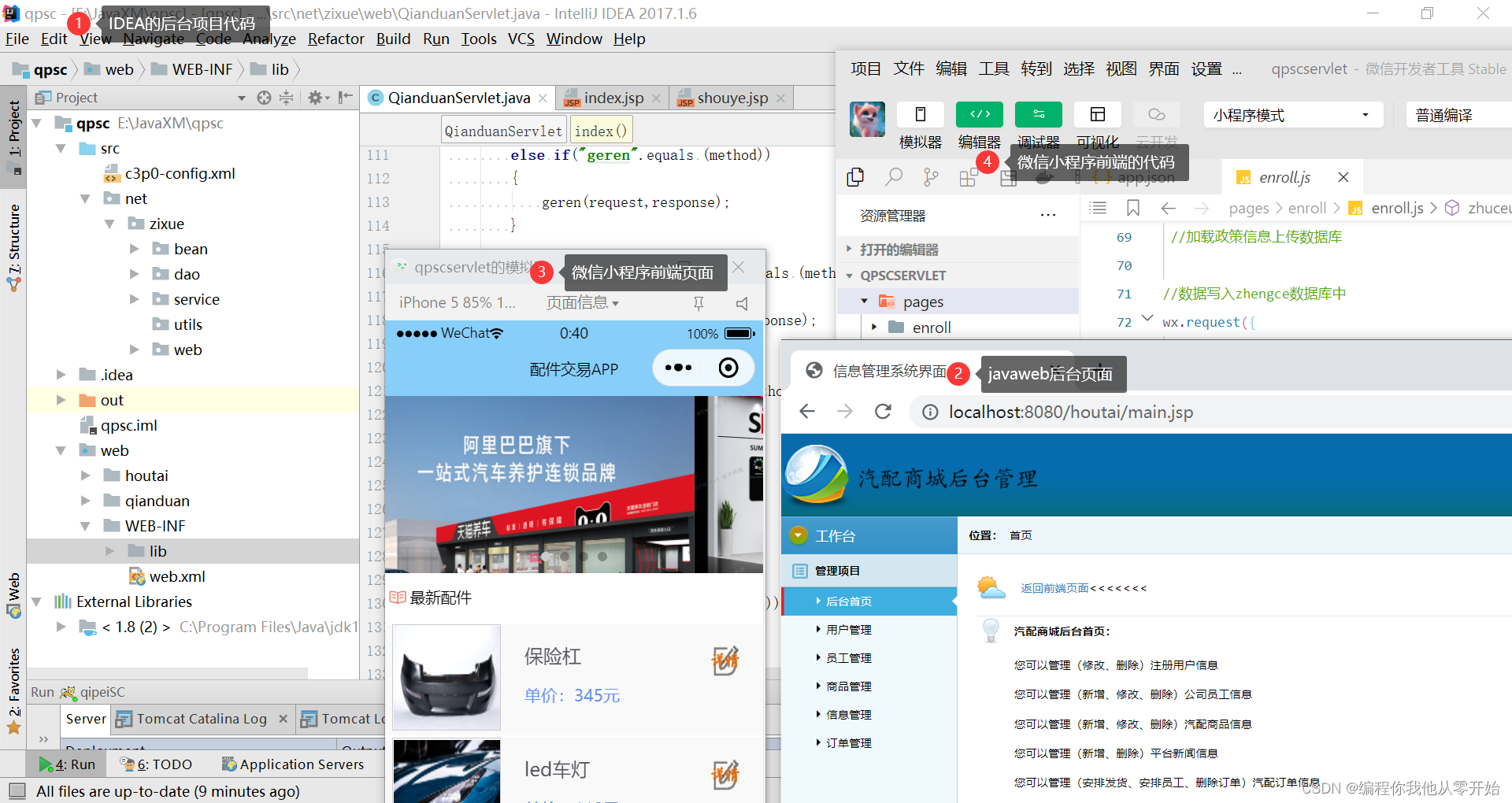The height and width of the screenshot is (803, 1512).
Task: Close the QianduanServlet.java tab
Action: (543, 98)
